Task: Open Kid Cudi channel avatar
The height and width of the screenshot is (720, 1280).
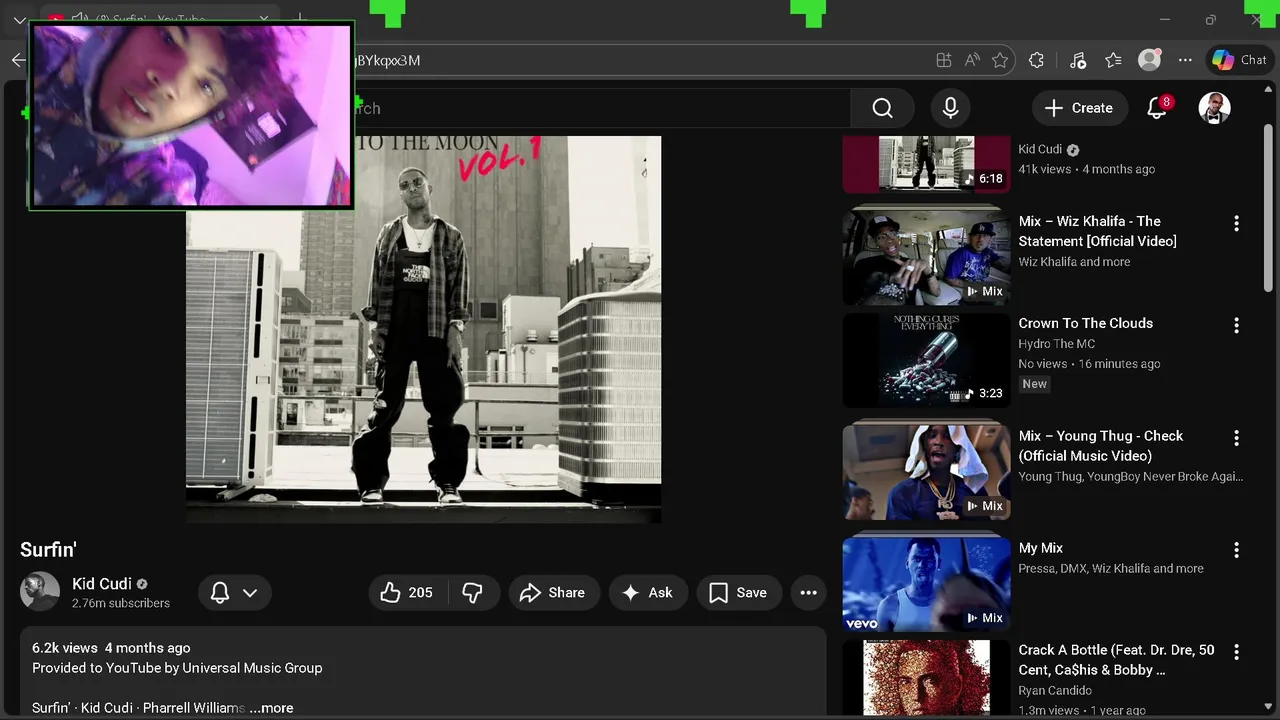Action: click(x=40, y=592)
